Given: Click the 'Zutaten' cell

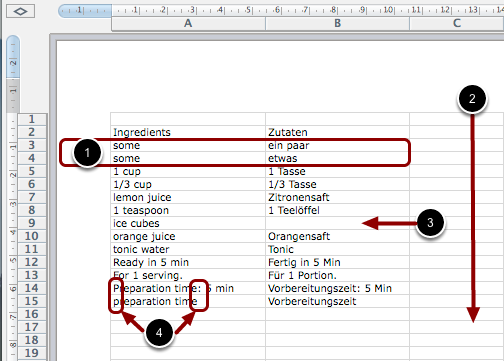Looking at the screenshot, I should 337,132.
